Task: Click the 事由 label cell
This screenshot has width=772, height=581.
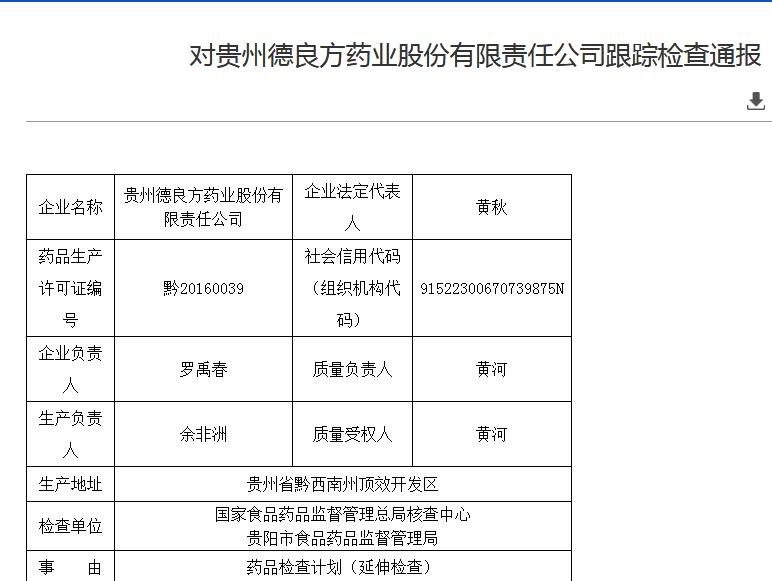Action: coord(70,568)
